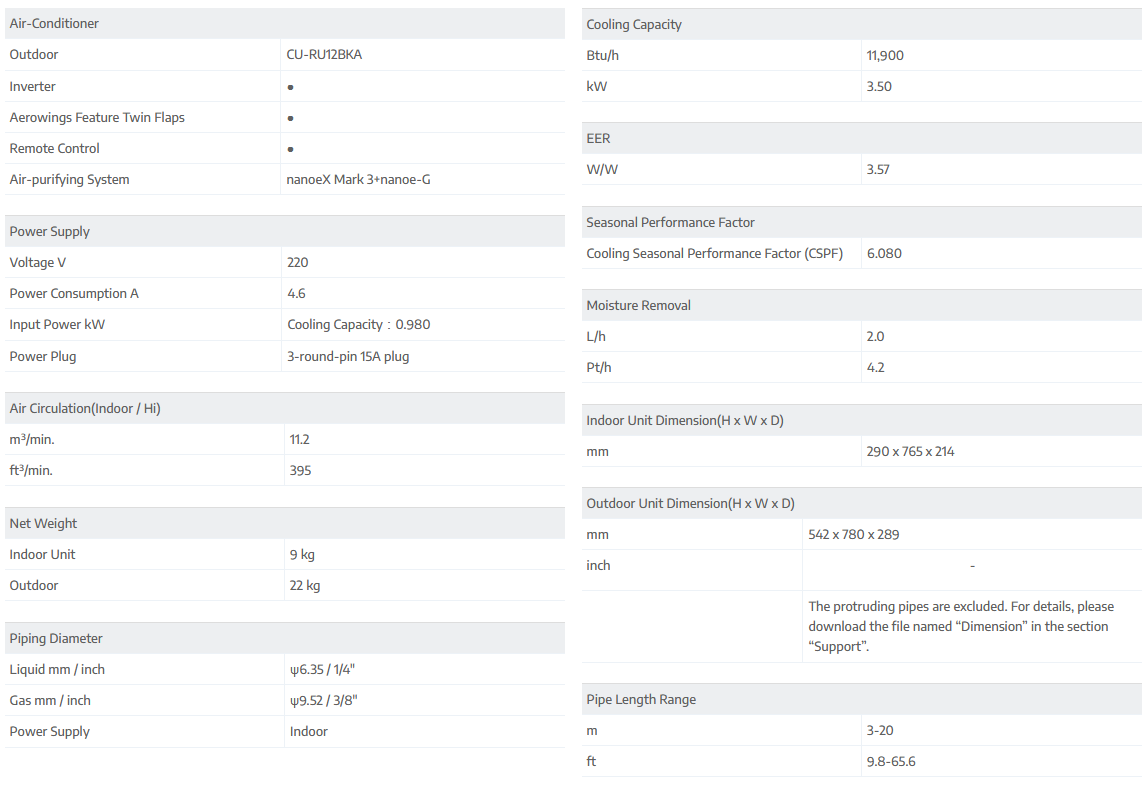The width and height of the screenshot is (1148, 789).
Task: Click the CU-RU12BKA outdoor model value
Action: (324, 55)
